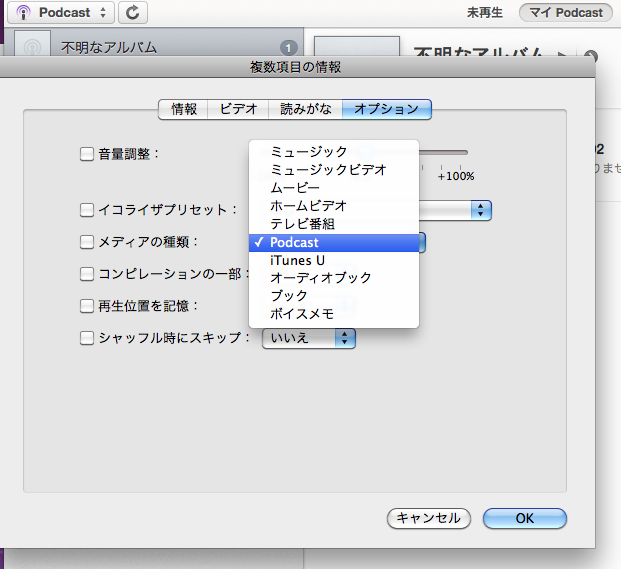Select オーディオブック in the popup list

coord(334,278)
